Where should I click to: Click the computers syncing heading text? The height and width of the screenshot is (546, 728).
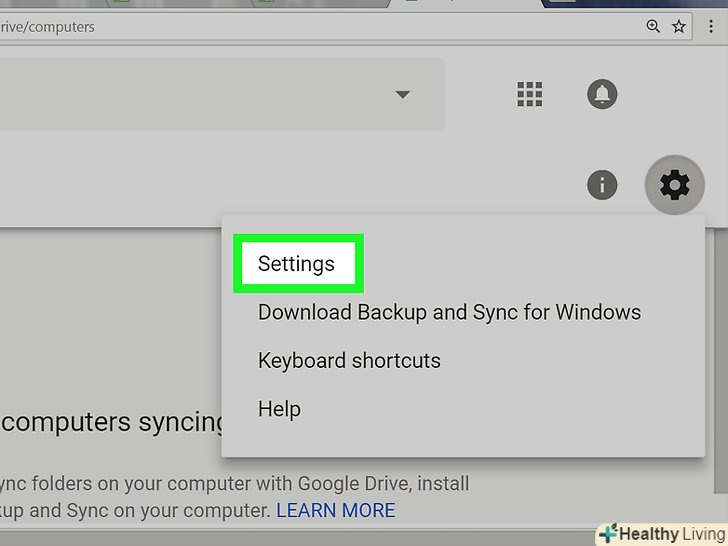tap(115, 422)
